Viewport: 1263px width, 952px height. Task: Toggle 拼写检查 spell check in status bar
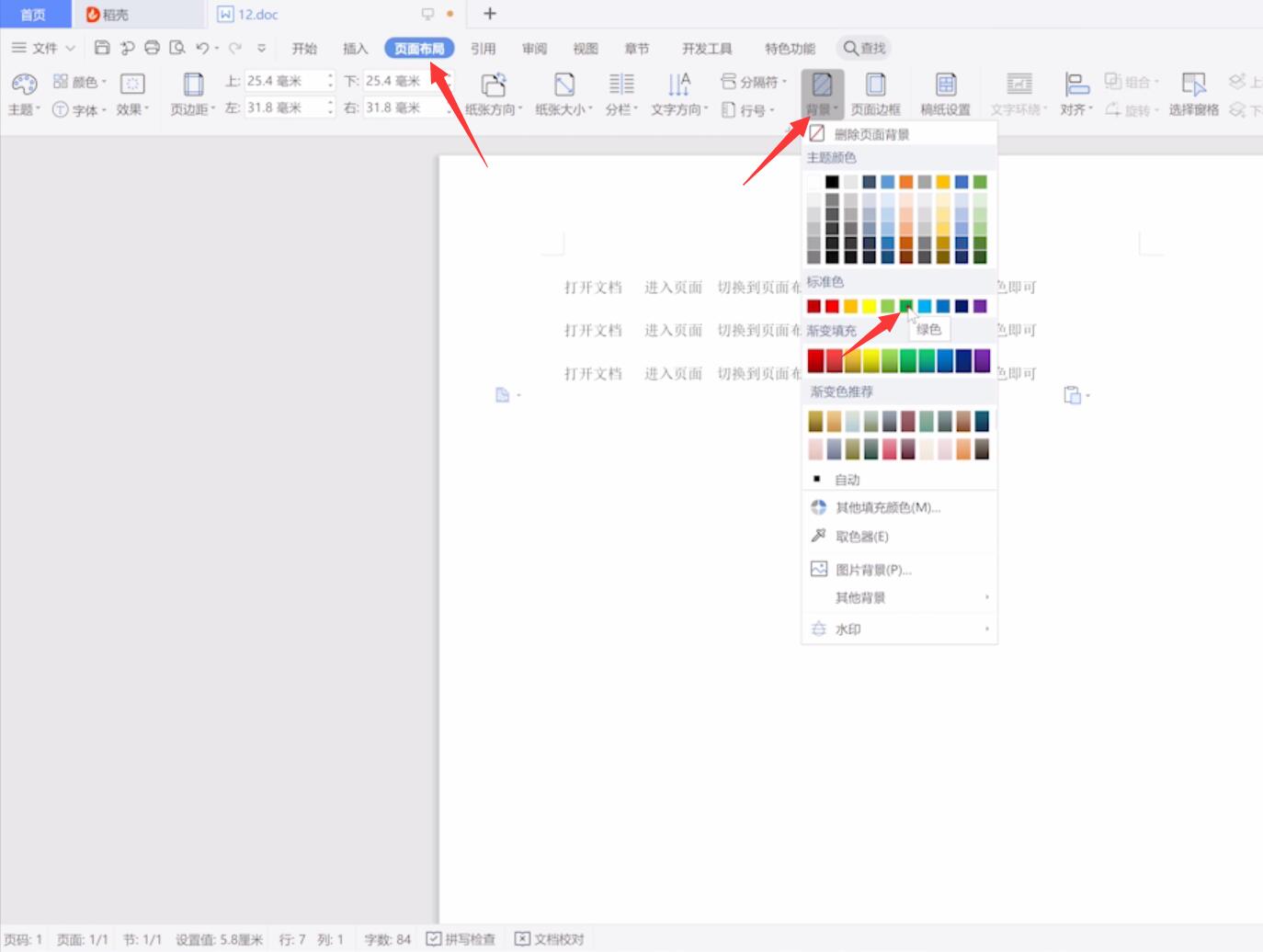[461, 939]
